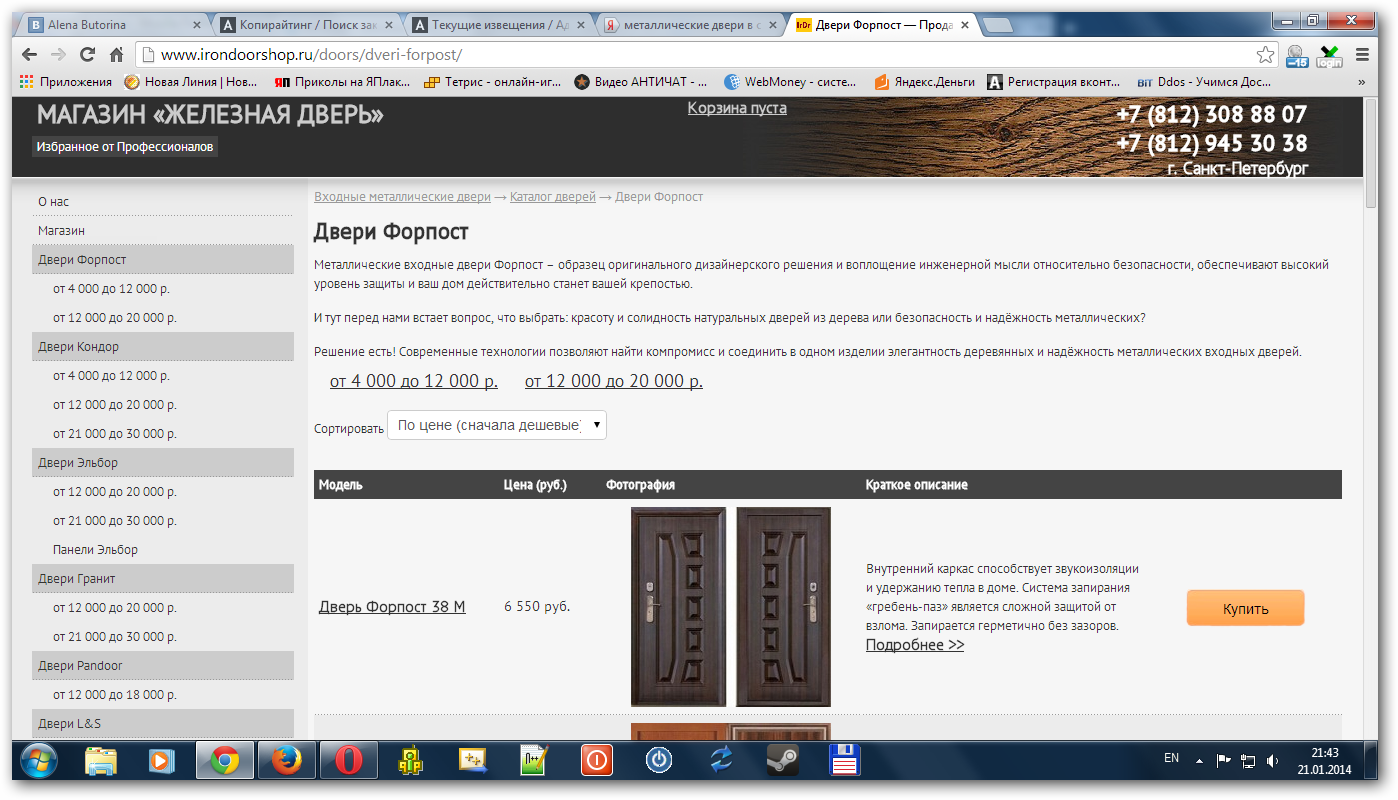Screen dimensions: 1398x800
Task: Select the Двери Гранит sidebar section
Action: click(163, 578)
